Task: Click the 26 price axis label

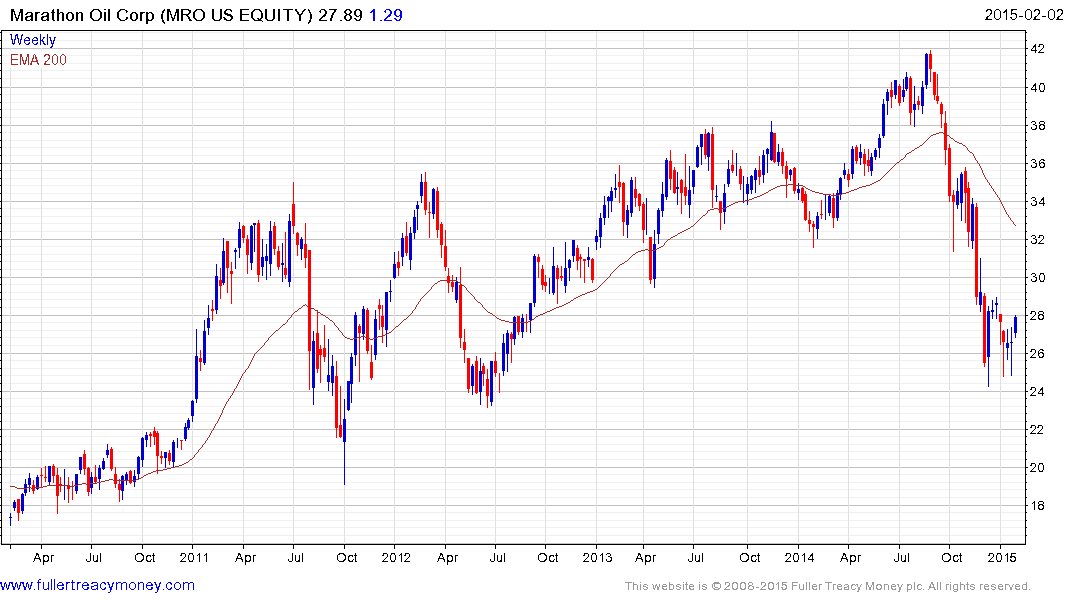Action: (x=1037, y=353)
